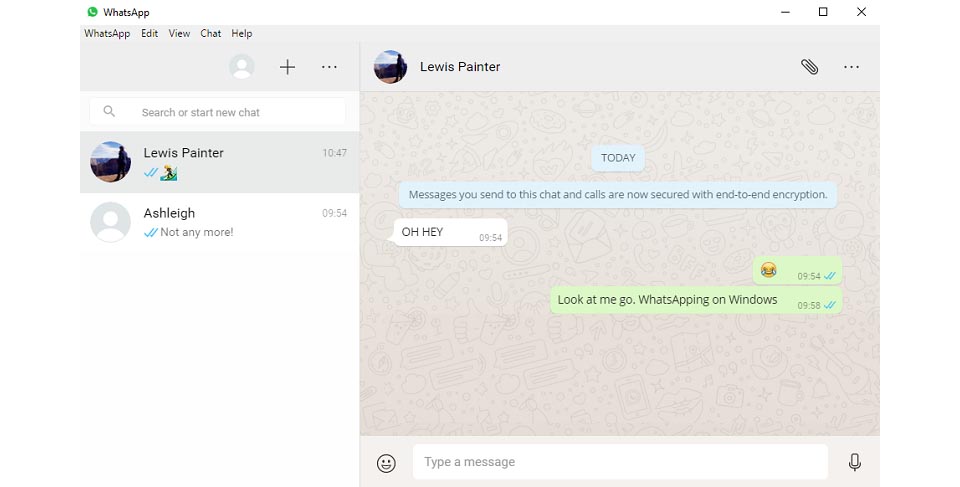This screenshot has width=960, height=487.
Task: Click read ticks on 09:54 emoji message
Action: 830,276
